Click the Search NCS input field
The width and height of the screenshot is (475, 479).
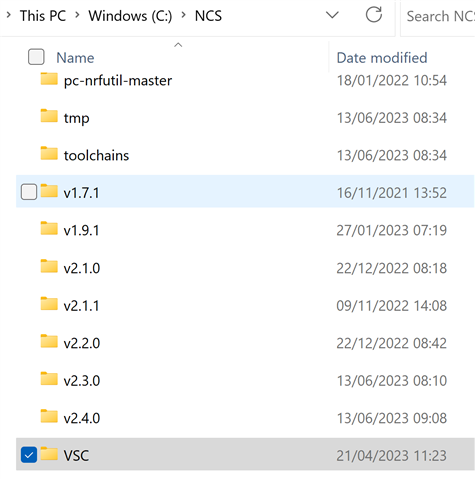pos(438,16)
